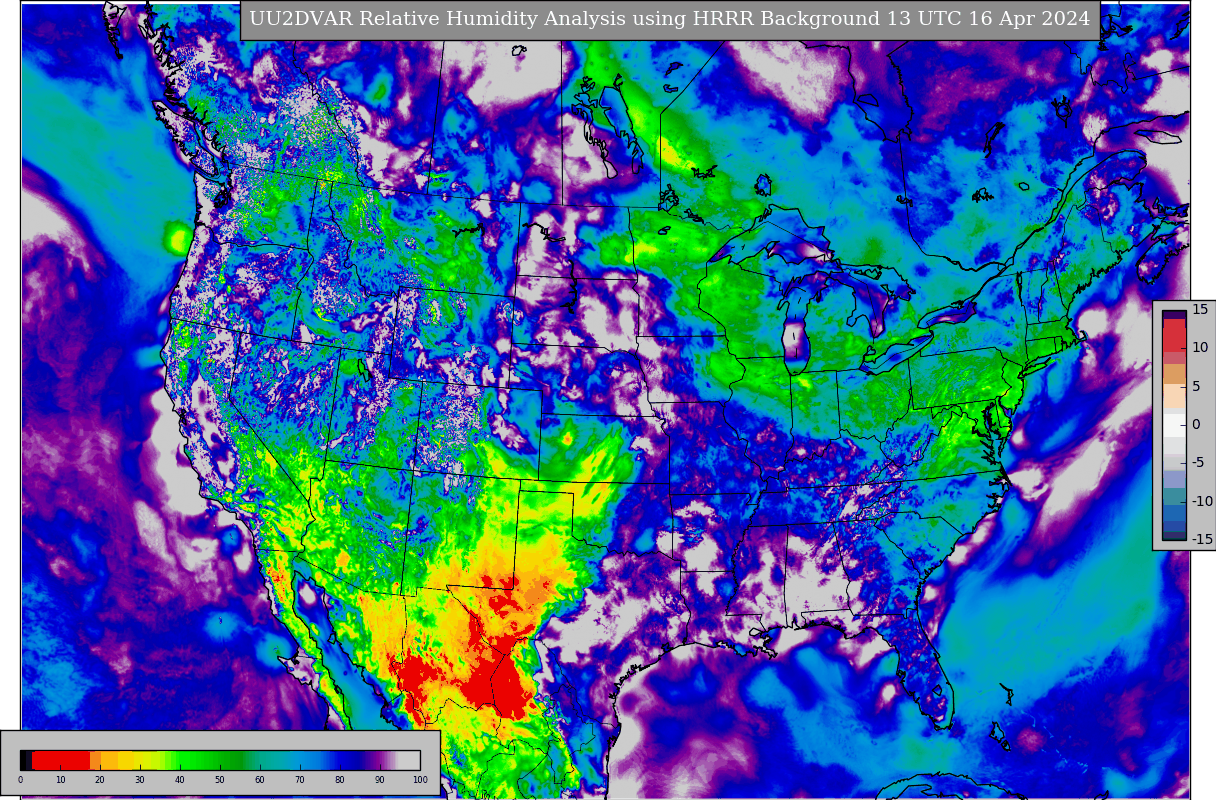1216x800 pixels.
Task: Select the light gray end of the bottom colorbar
Action: (x=408, y=760)
